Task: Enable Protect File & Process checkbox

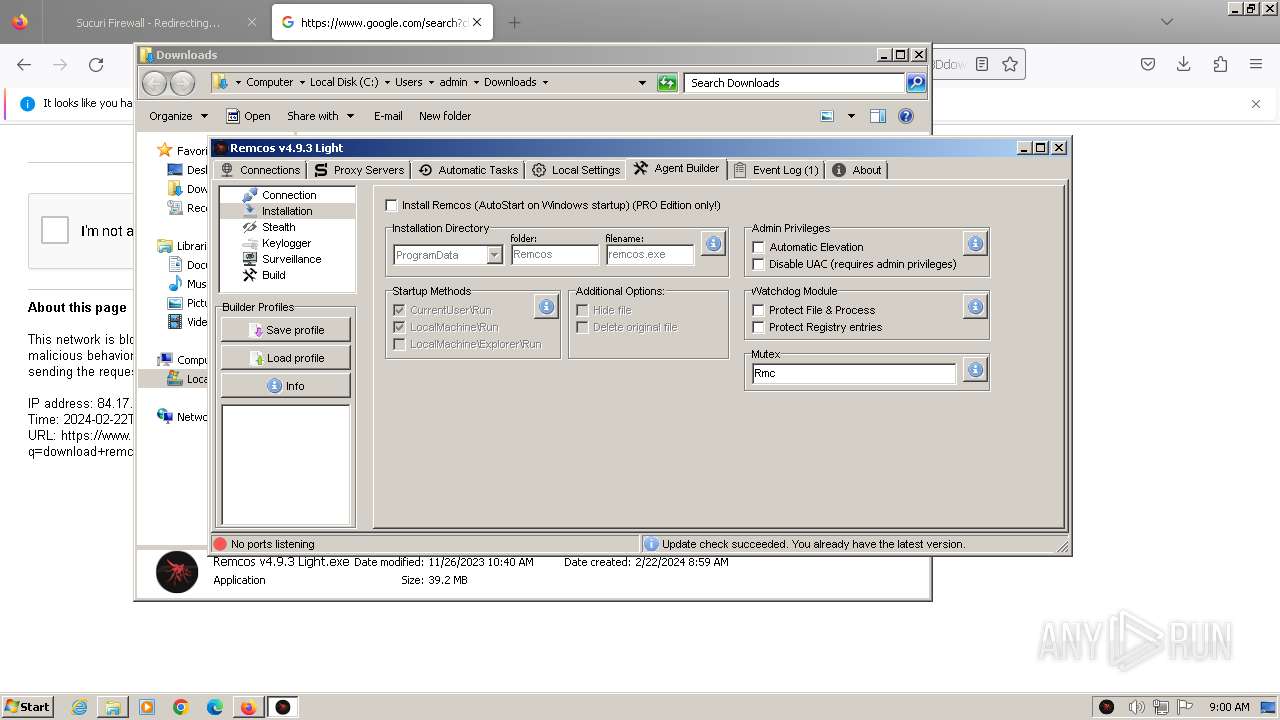Action: [758, 310]
